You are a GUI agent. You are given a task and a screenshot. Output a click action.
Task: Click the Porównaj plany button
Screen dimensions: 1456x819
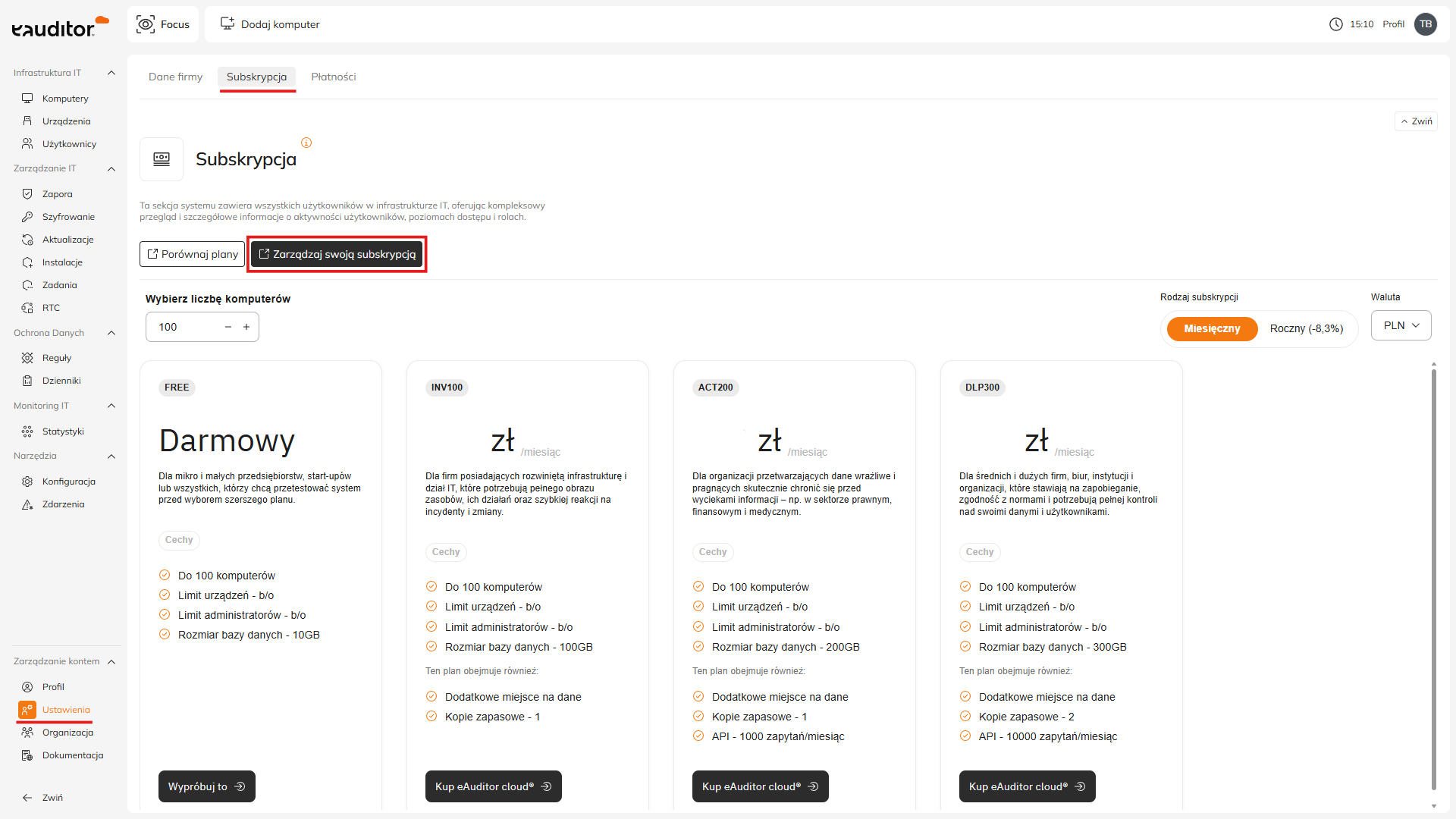[x=193, y=254]
